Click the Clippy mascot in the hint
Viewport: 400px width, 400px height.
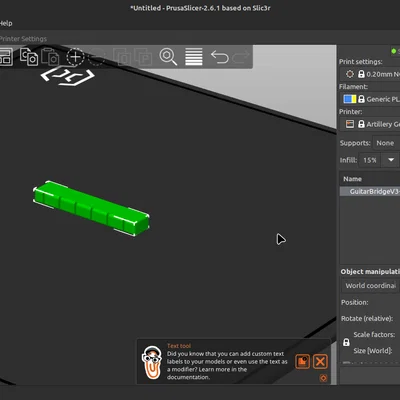coord(152,363)
